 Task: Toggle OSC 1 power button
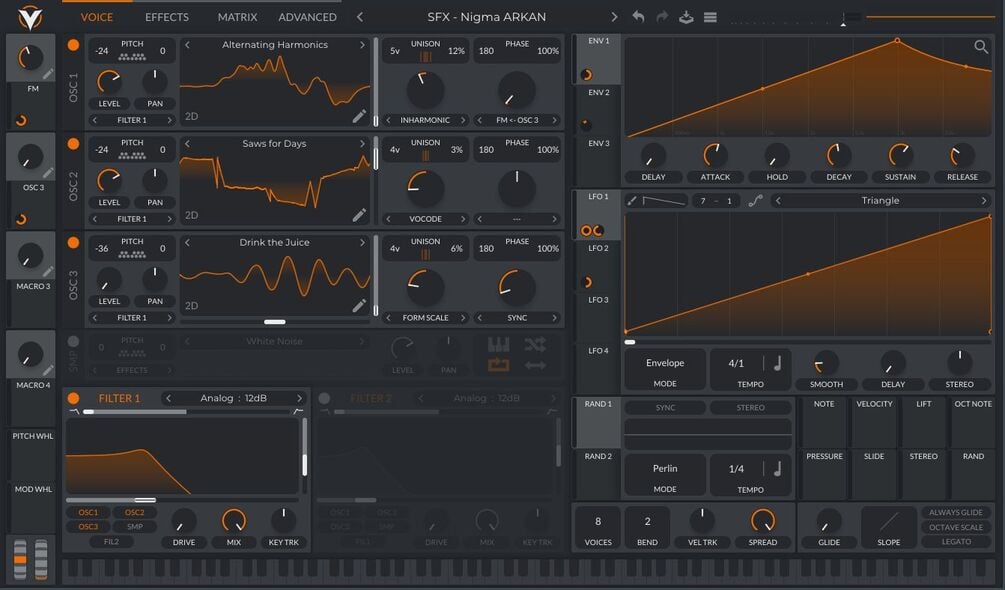[73, 45]
